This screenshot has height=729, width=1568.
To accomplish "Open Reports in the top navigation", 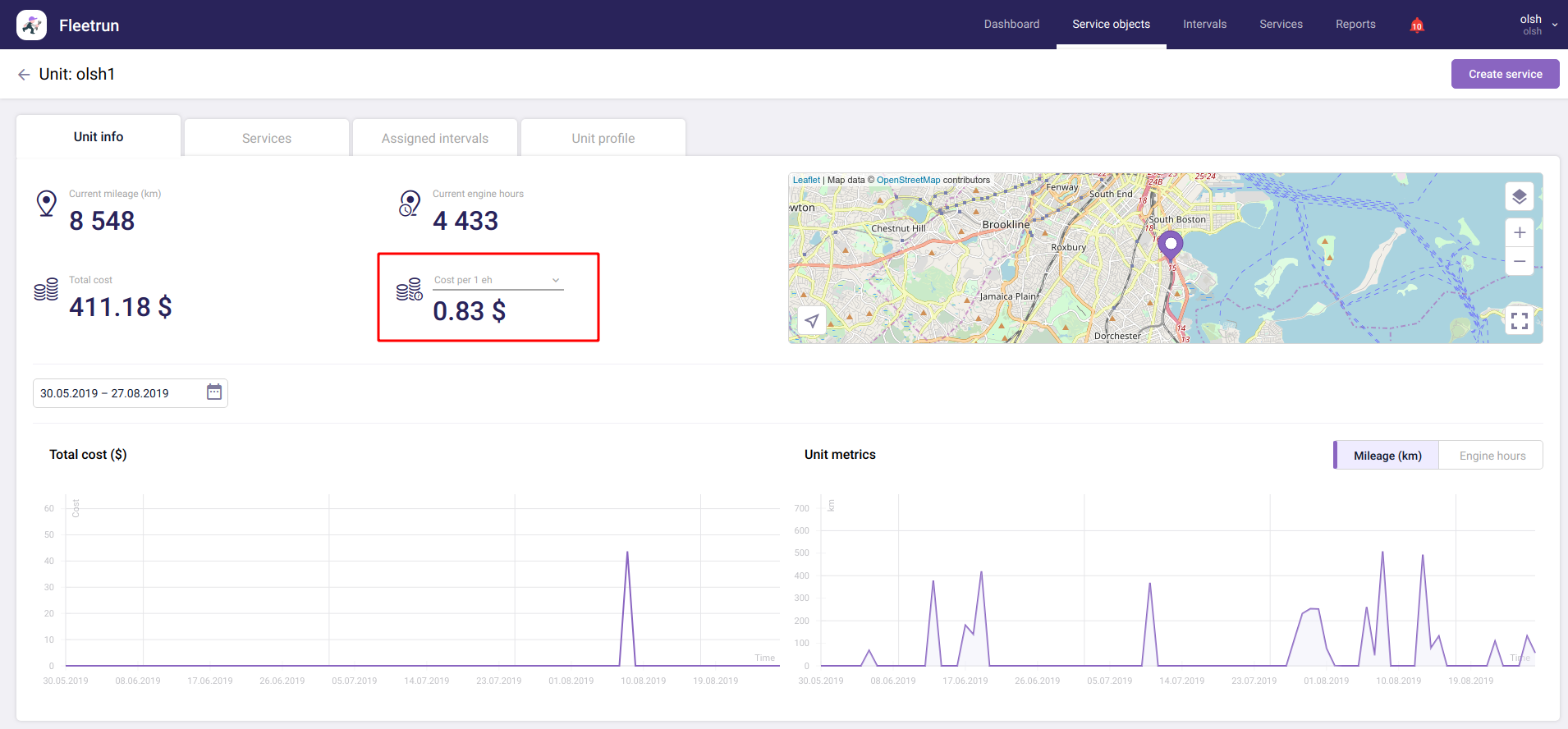I will click(x=1355, y=25).
